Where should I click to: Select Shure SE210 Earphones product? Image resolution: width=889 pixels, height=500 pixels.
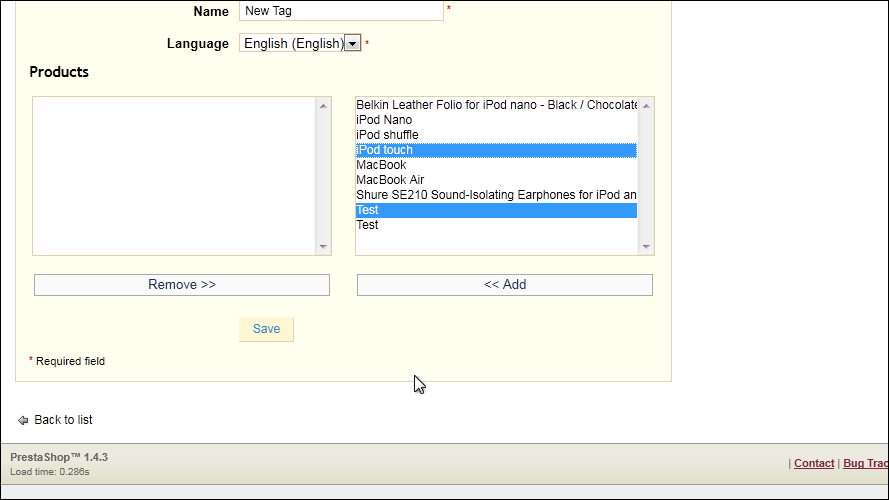496,195
